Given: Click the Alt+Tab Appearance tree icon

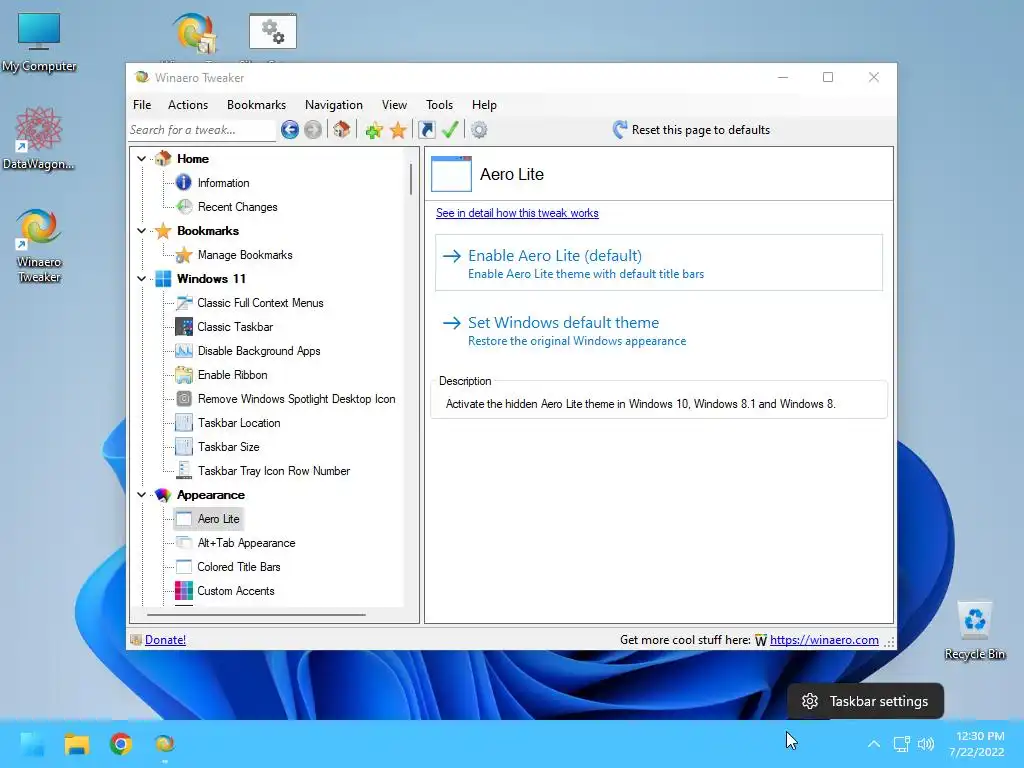Looking at the screenshot, I should pyautogui.click(x=184, y=543).
